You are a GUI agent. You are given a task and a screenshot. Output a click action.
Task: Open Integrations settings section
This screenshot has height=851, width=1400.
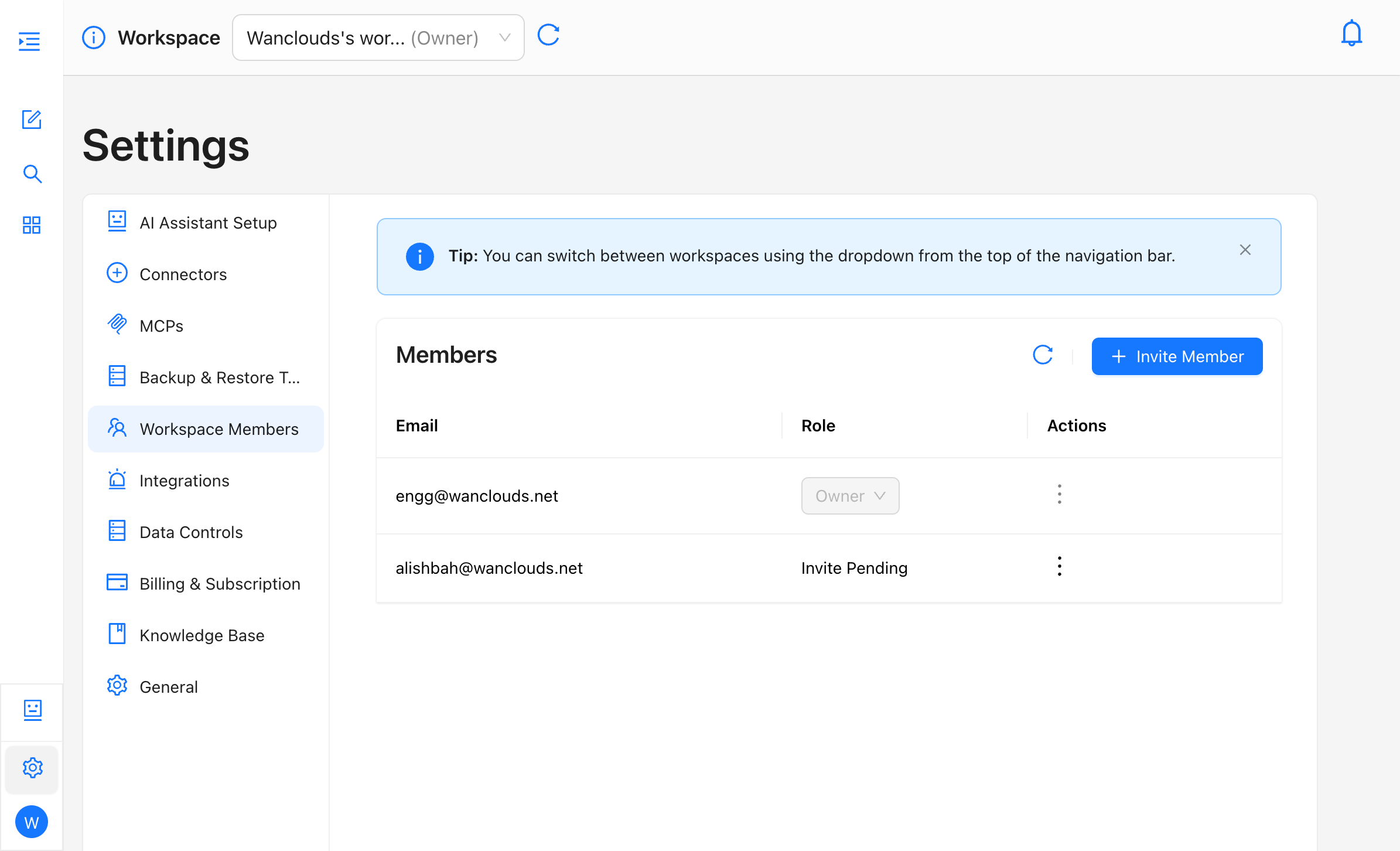coord(206,481)
